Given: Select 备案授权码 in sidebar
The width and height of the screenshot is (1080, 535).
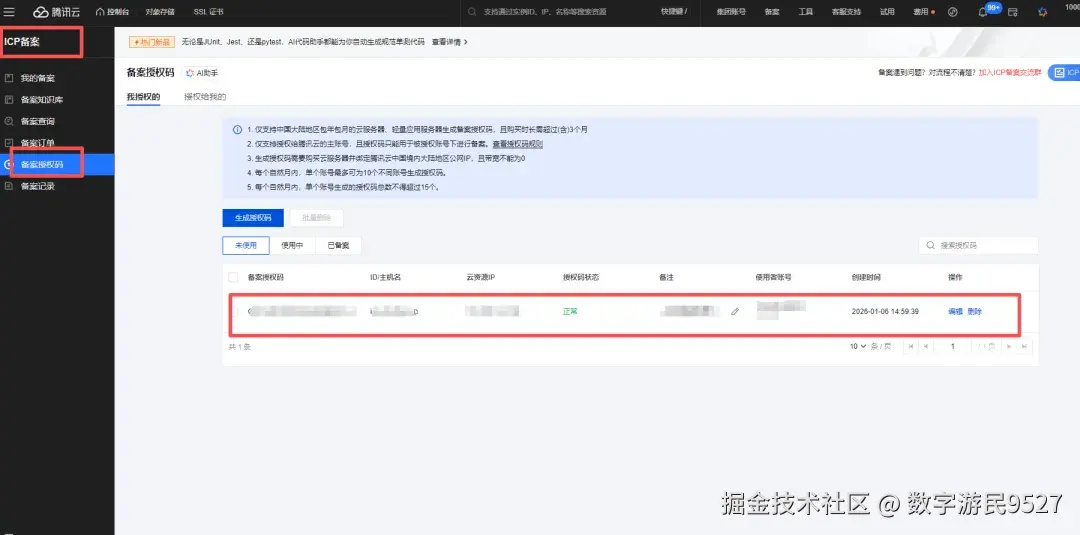Looking at the screenshot, I should pyautogui.click(x=57, y=165).
